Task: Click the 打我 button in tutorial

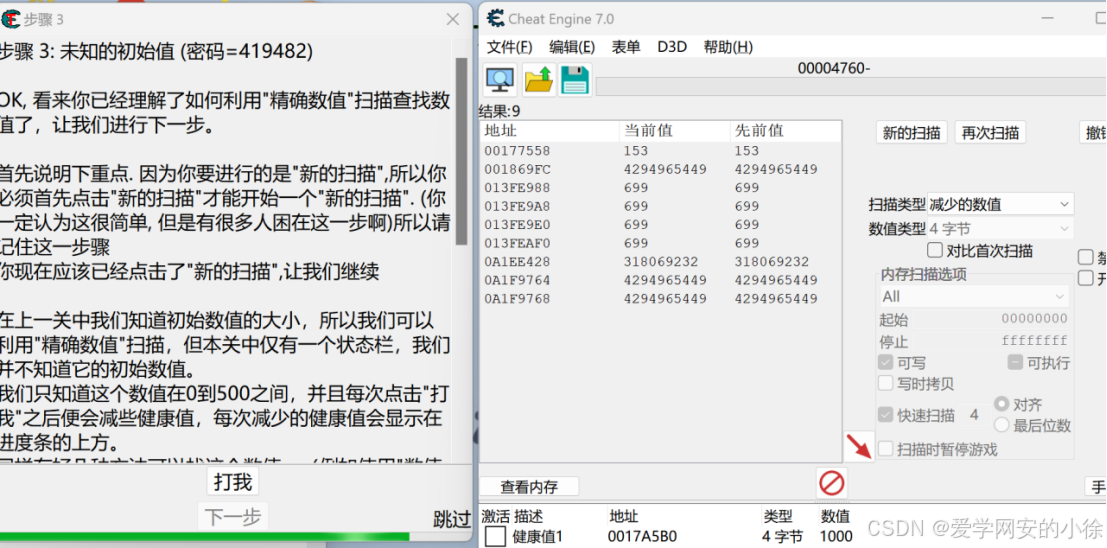Action: click(233, 482)
